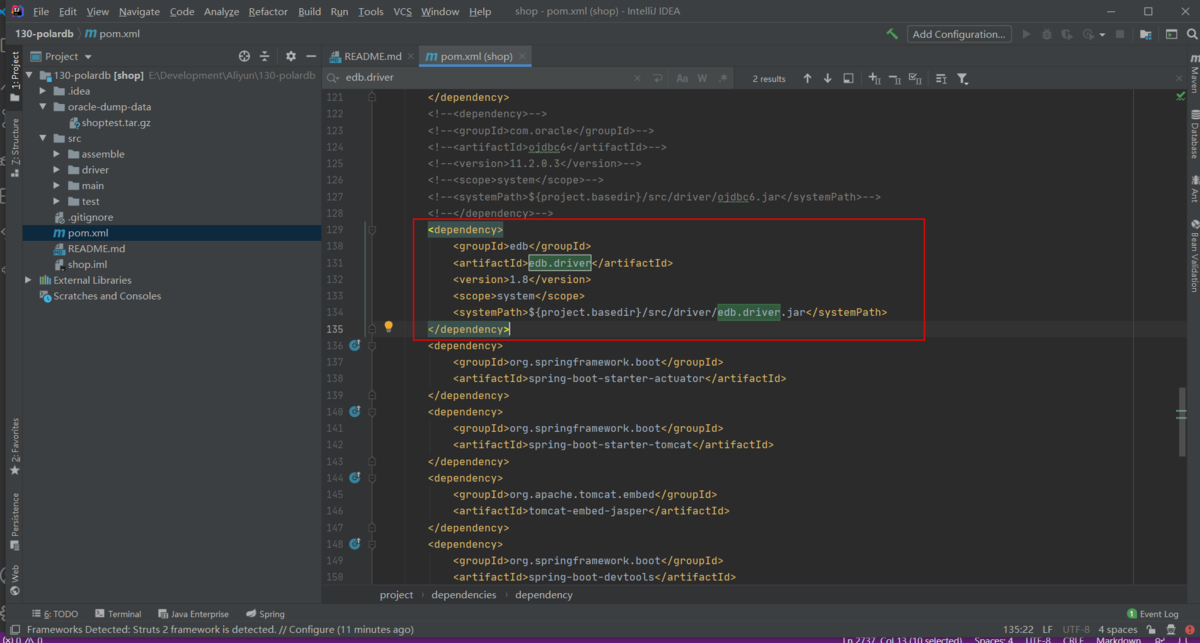The width and height of the screenshot is (1200, 643).
Task: Collapse the src folder
Action: (43, 138)
